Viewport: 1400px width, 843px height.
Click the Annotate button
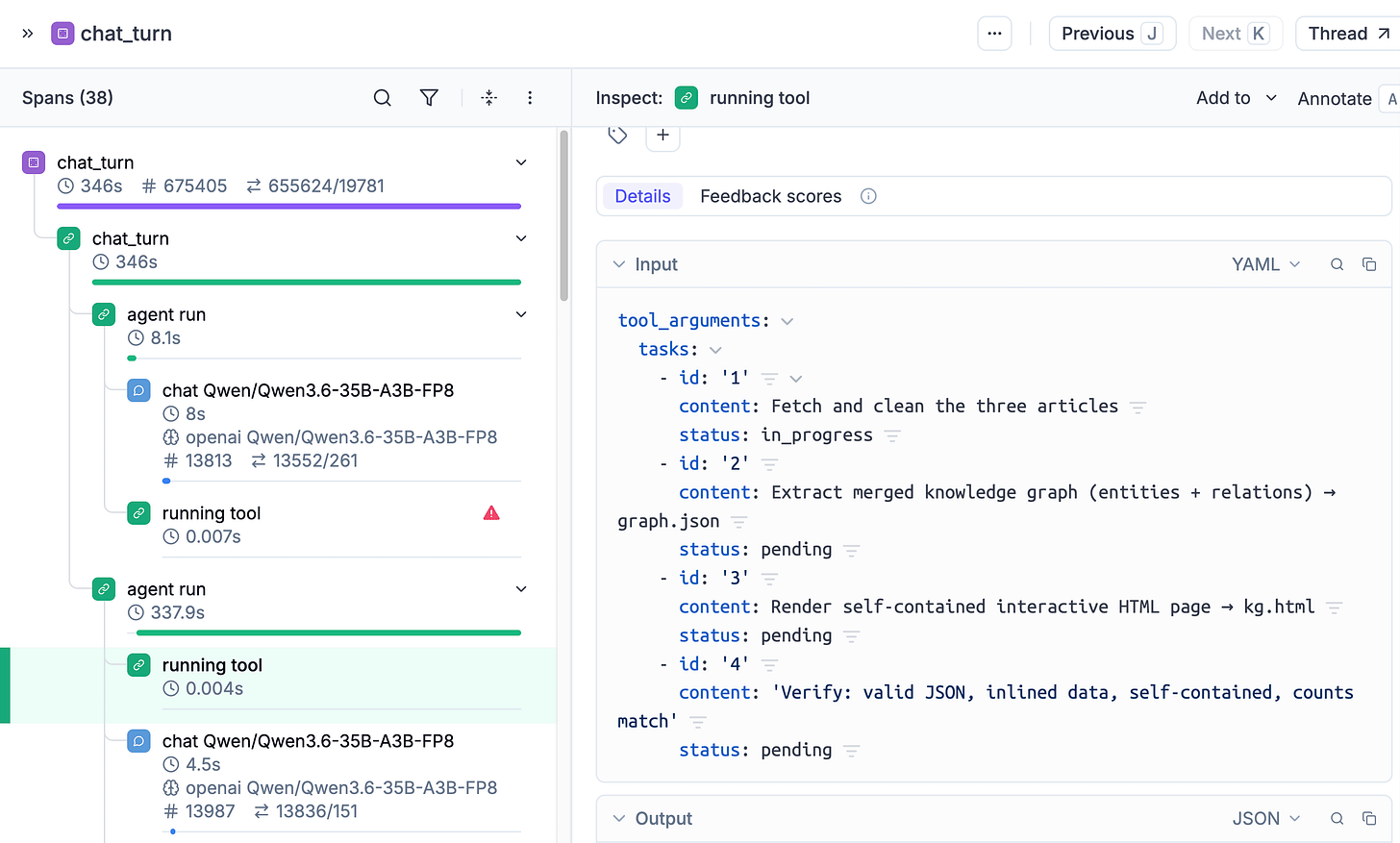(1335, 99)
